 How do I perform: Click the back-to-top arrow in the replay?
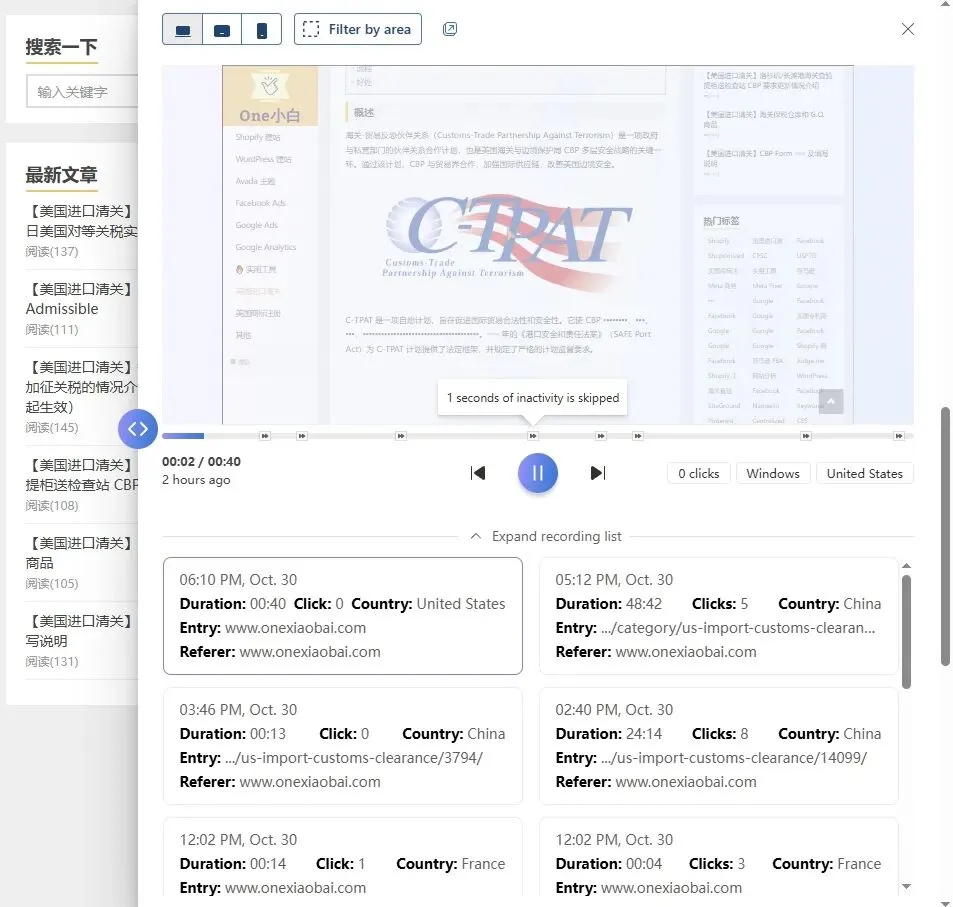click(830, 401)
